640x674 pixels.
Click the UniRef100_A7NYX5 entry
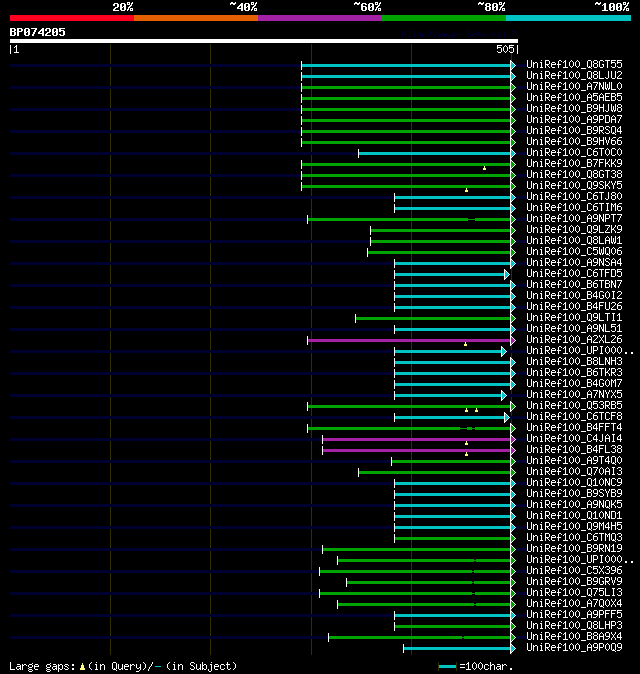tap(574, 395)
